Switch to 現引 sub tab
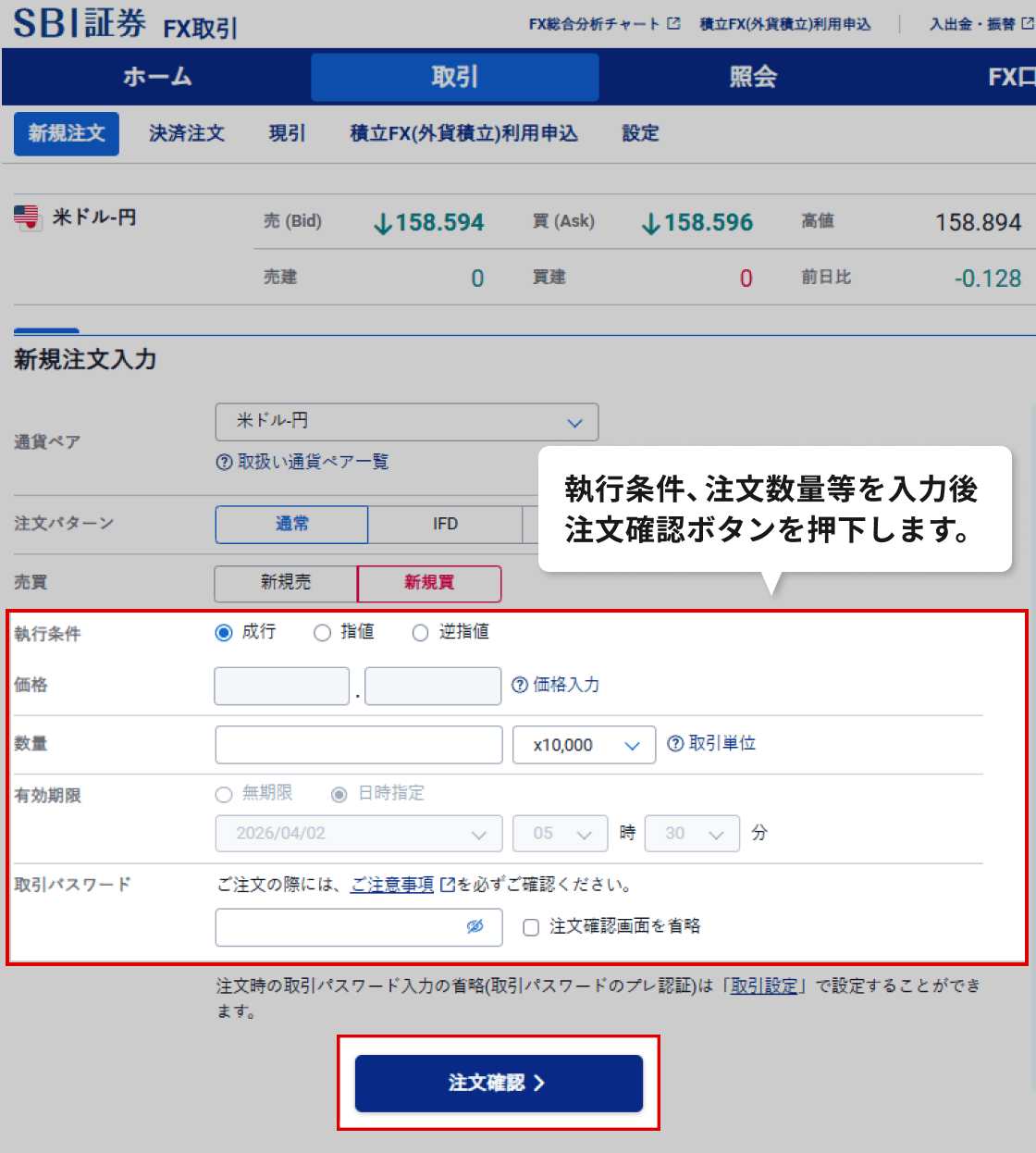 (x=287, y=134)
